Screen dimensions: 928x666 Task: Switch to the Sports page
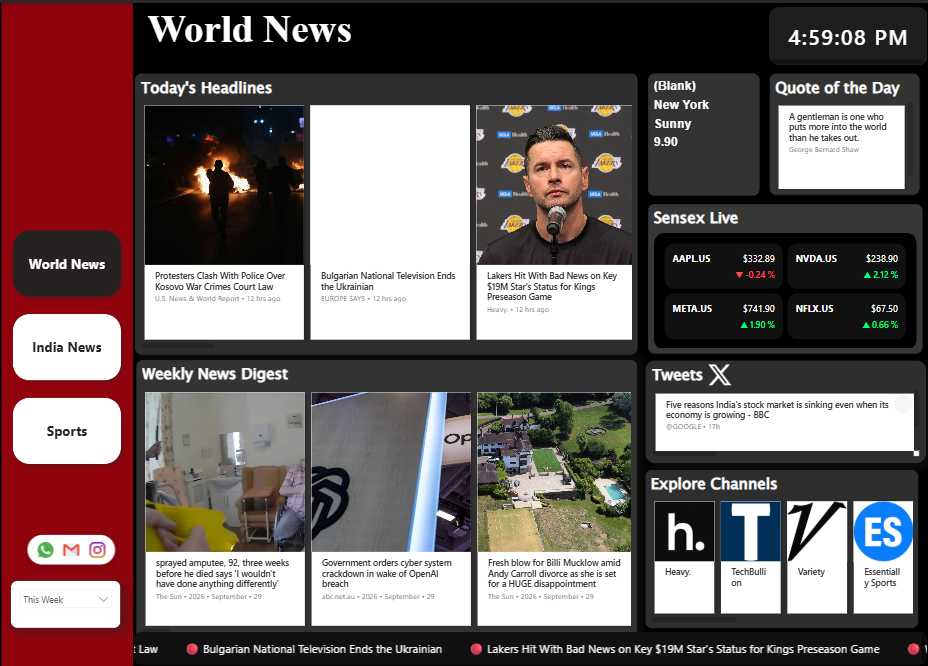click(67, 431)
